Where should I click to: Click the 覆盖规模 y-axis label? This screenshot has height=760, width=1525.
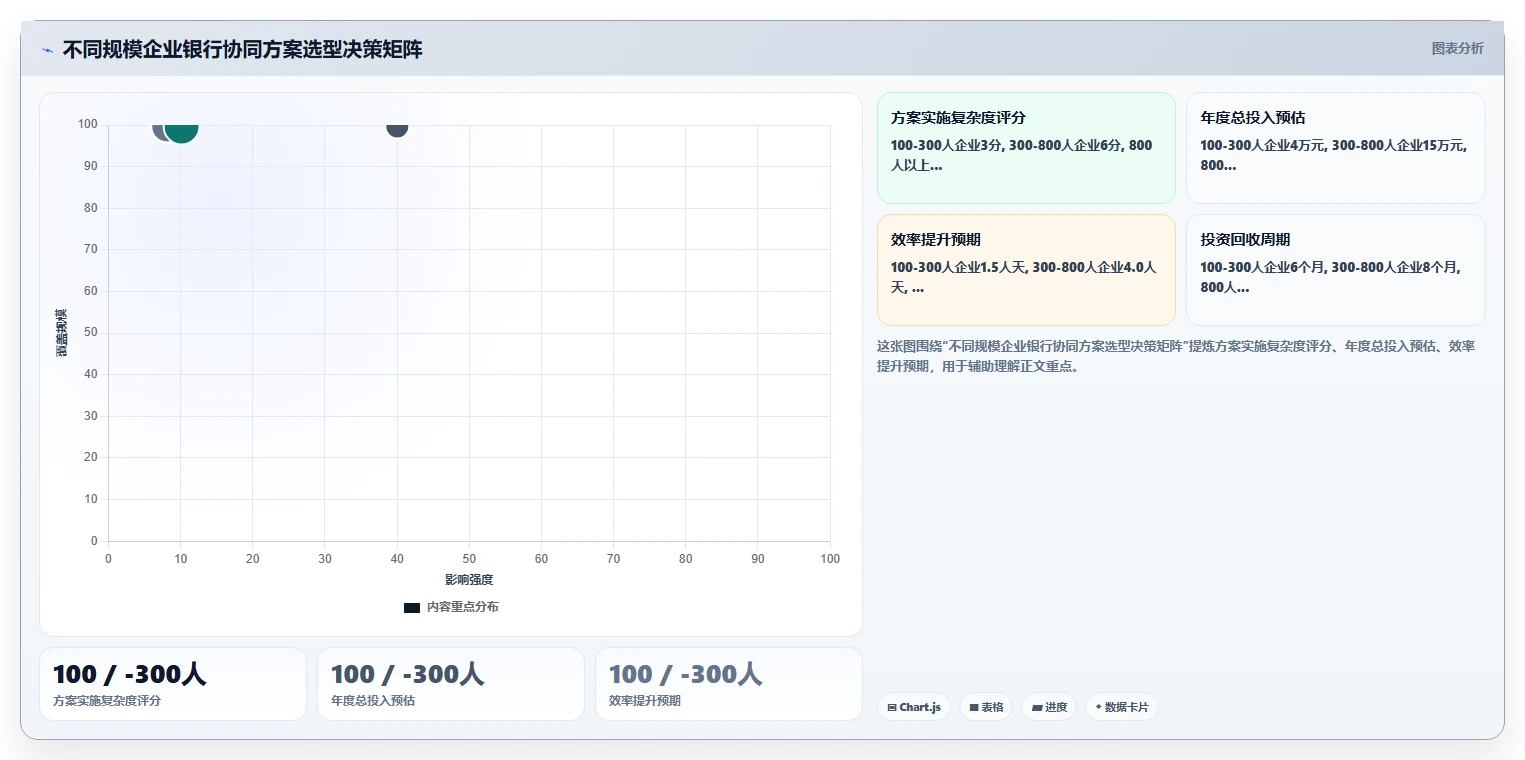pyautogui.click(x=62, y=333)
